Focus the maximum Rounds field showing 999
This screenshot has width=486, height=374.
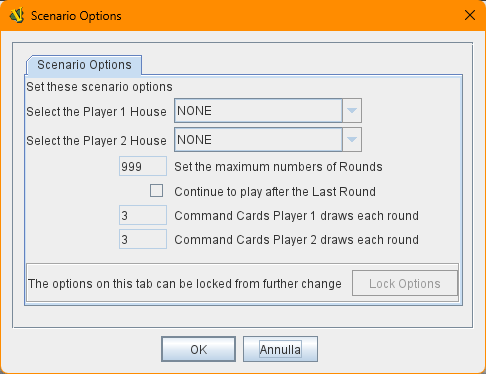click(143, 166)
